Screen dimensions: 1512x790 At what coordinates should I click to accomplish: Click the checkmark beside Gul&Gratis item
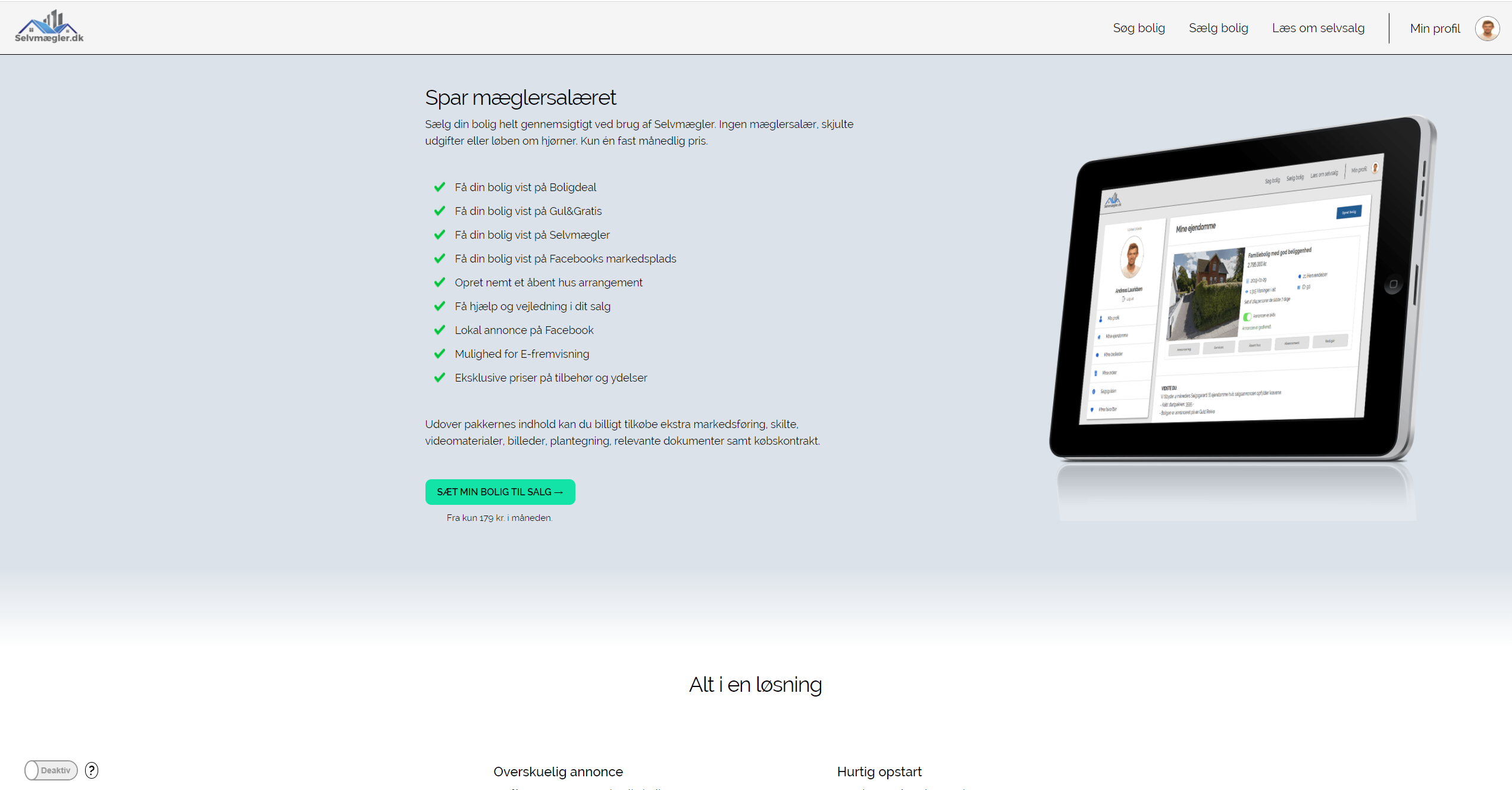click(440, 211)
